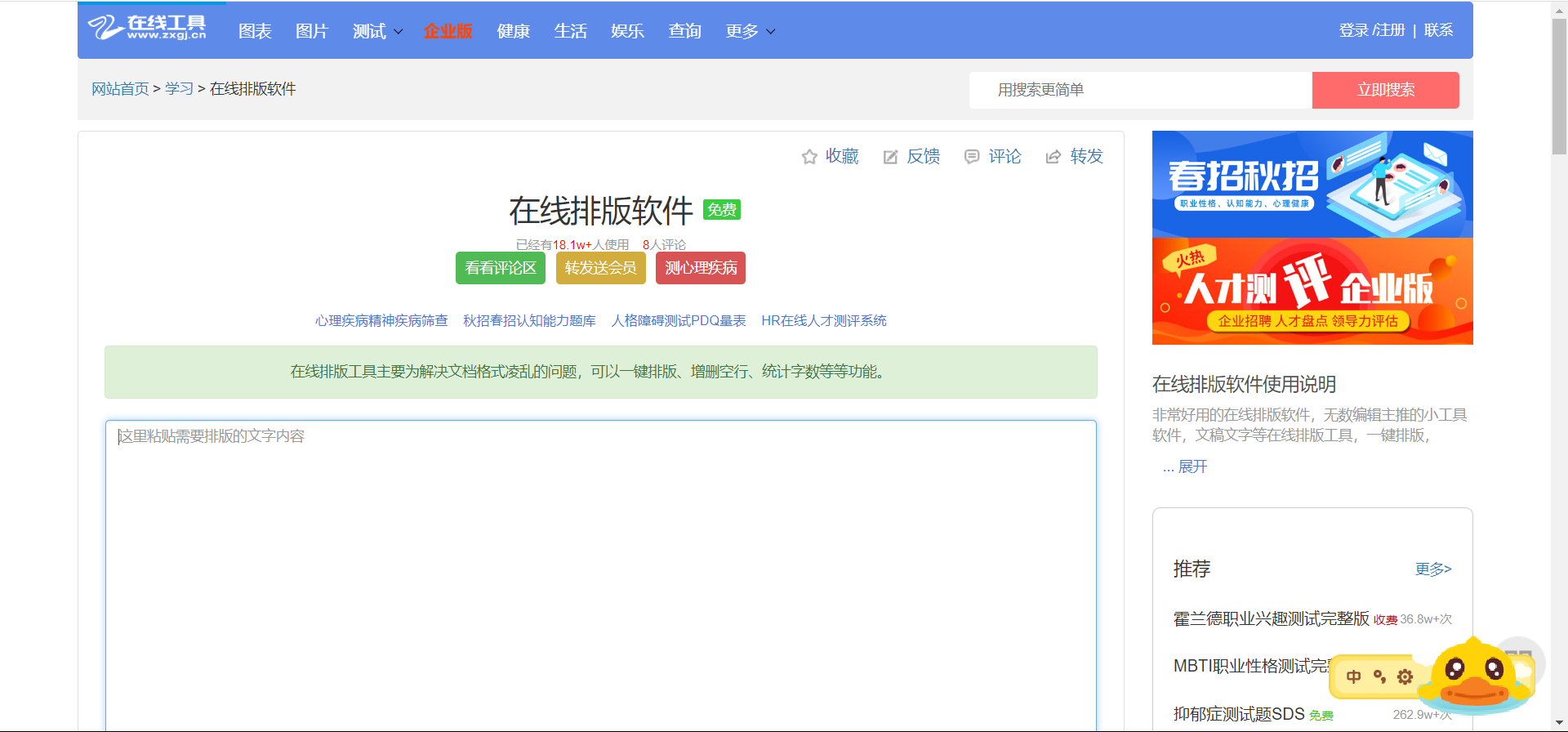This screenshot has width=1568, height=732.
Task: Click the comment bubble icon beside 评论
Action: (972, 157)
